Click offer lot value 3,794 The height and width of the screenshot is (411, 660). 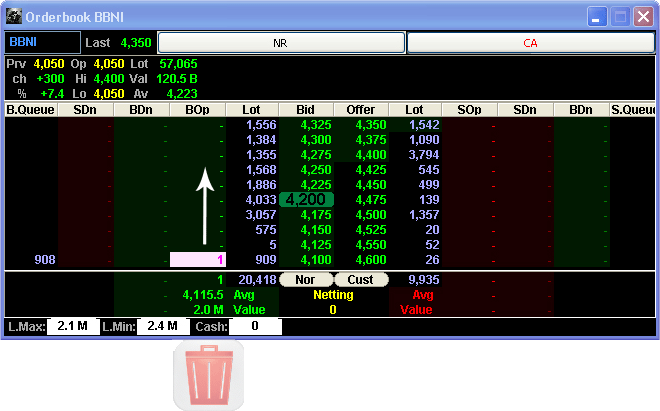pos(424,155)
